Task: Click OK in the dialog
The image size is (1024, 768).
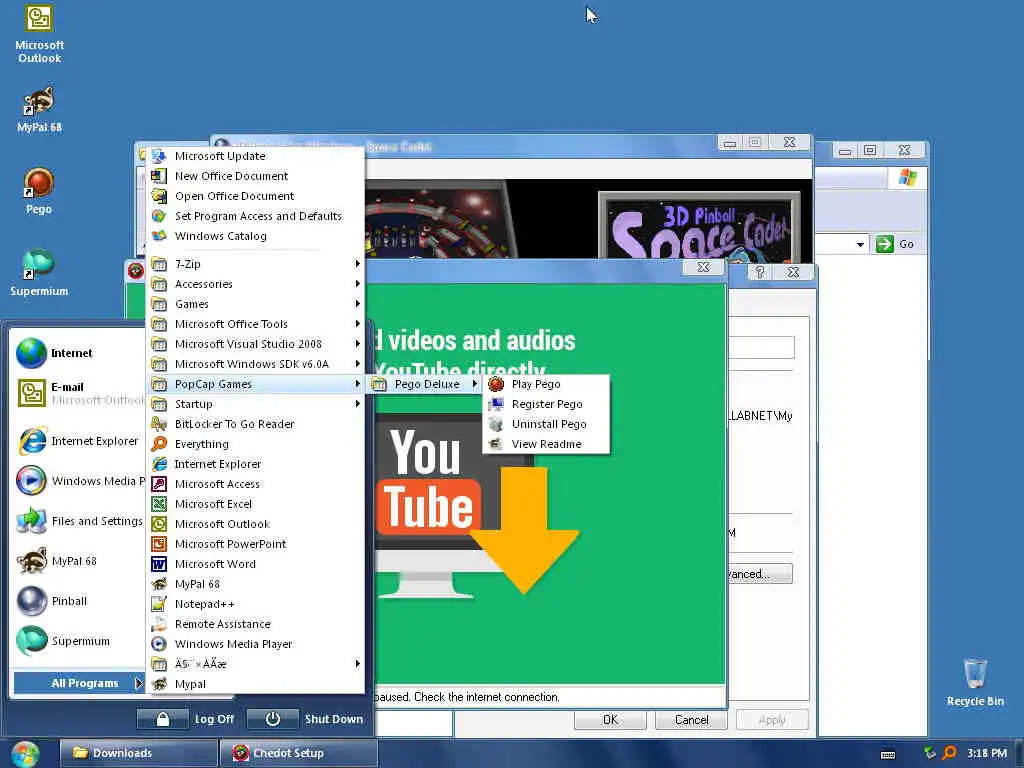Action: pos(610,720)
